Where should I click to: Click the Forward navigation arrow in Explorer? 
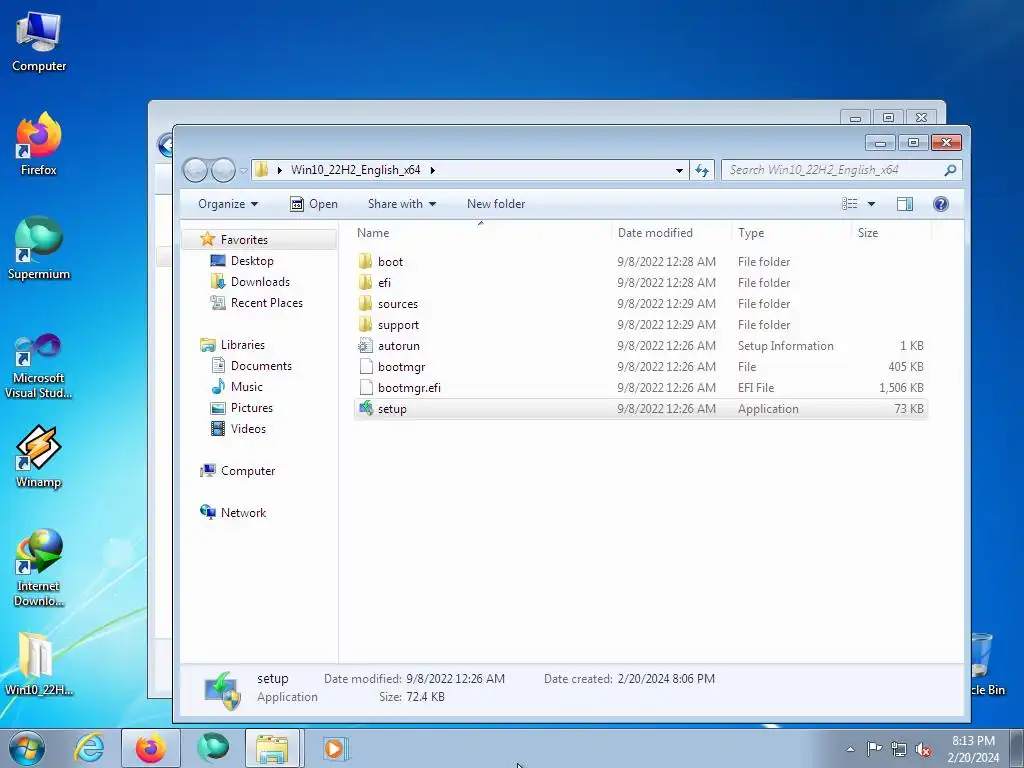click(x=223, y=170)
